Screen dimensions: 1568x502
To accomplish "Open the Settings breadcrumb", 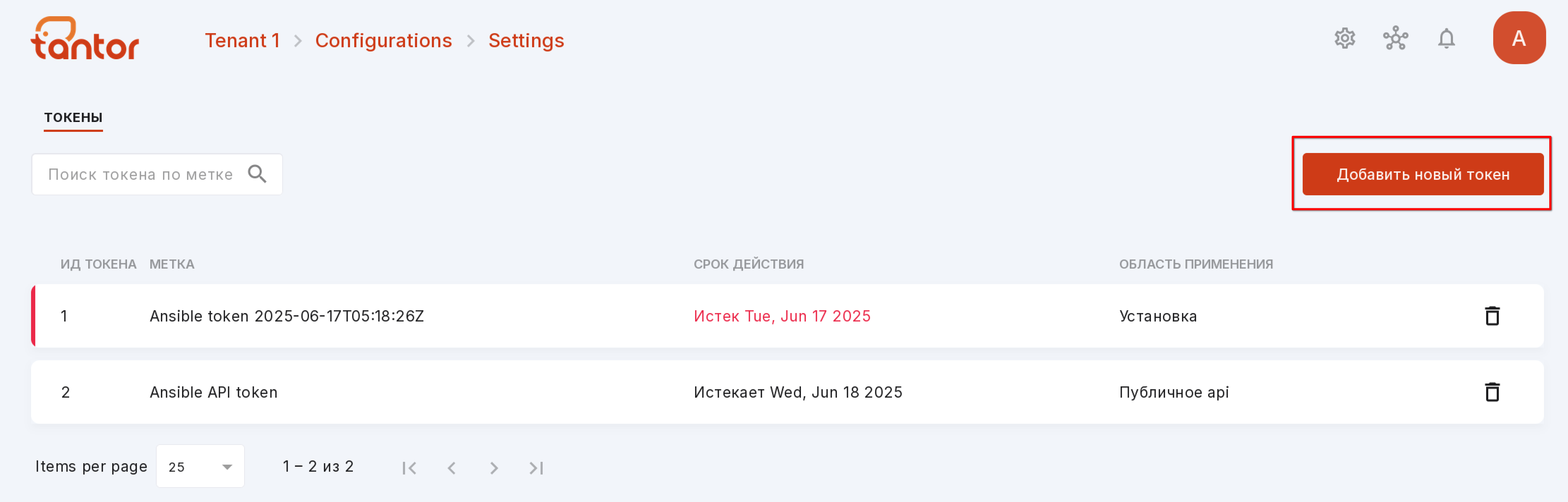I will point(526,40).
